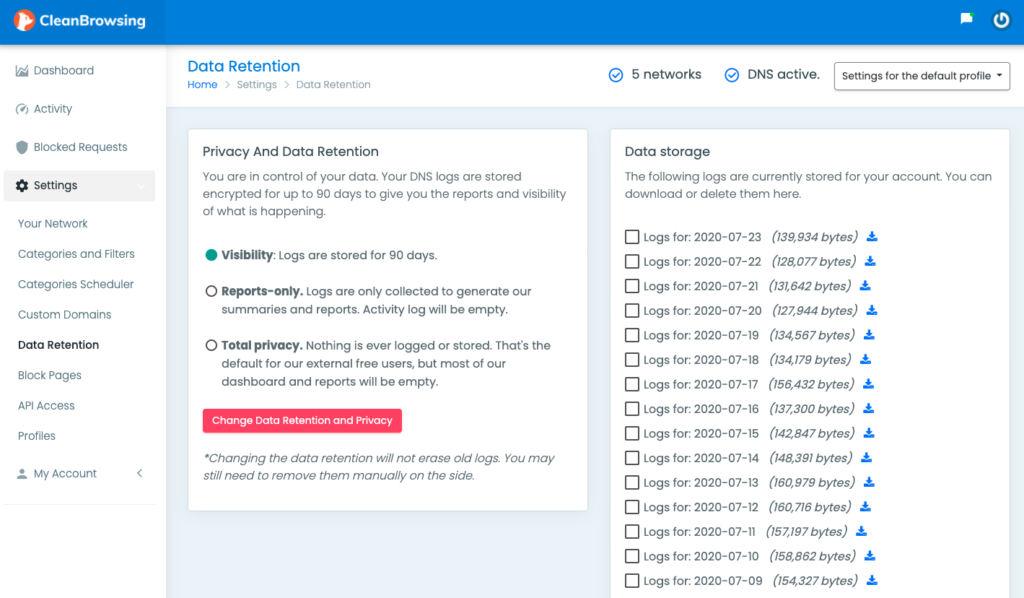Click the CleanBrowsing logo
The image size is (1024, 598).
point(80,20)
